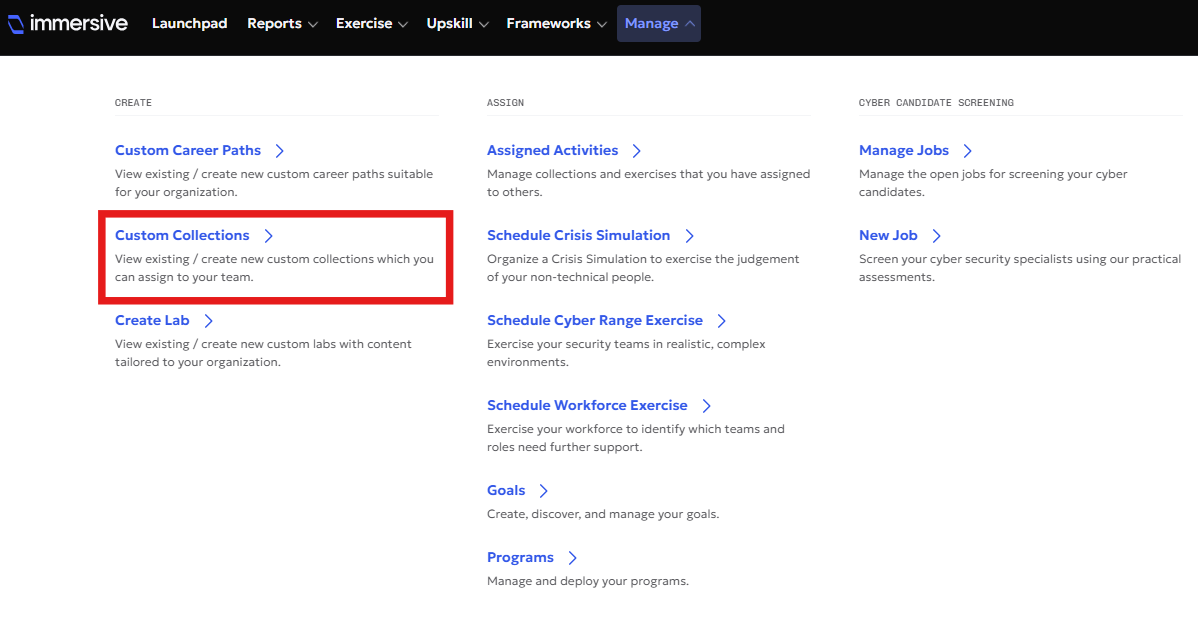Click 'create new custom collections' description text
Image resolution: width=1198 pixels, height=618 pixels.
(274, 268)
